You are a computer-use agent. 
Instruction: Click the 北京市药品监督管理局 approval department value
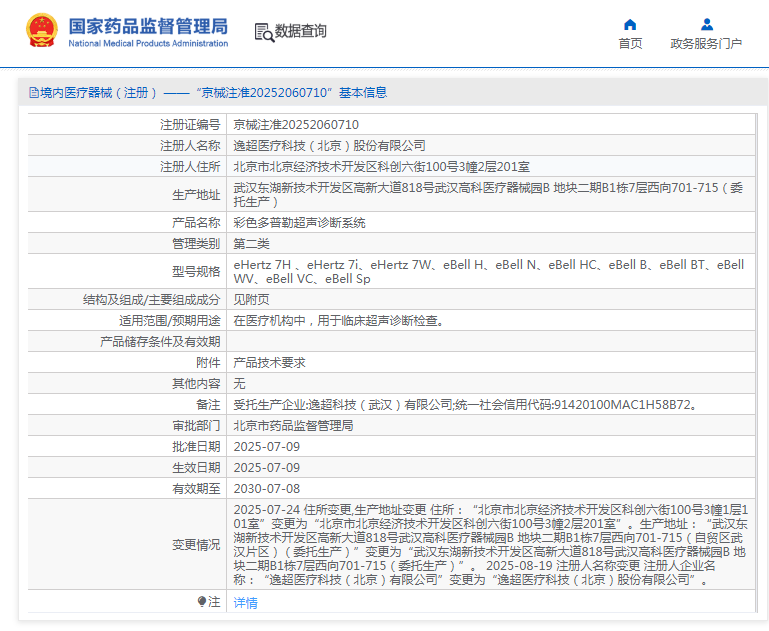tap(293, 425)
